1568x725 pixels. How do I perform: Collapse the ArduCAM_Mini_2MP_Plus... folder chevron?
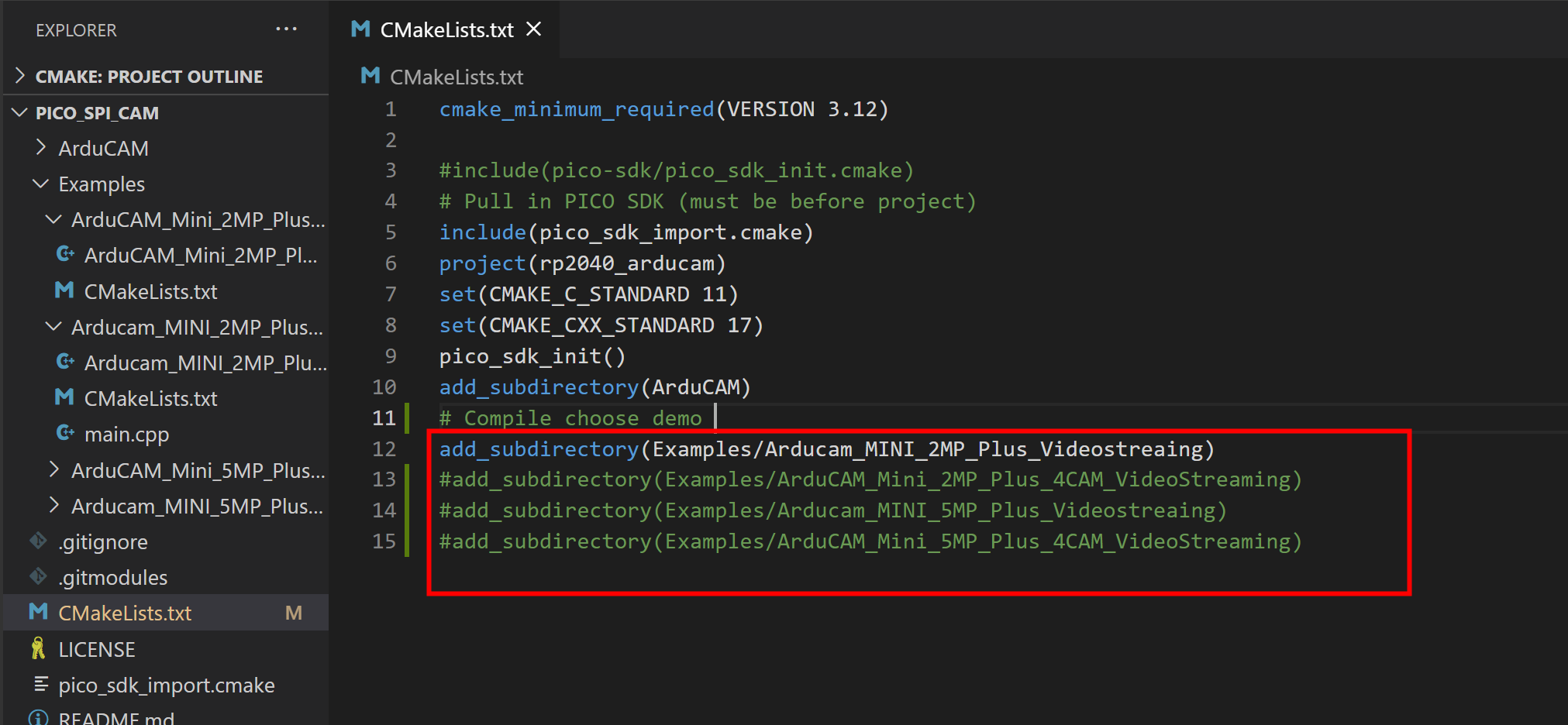[53, 219]
